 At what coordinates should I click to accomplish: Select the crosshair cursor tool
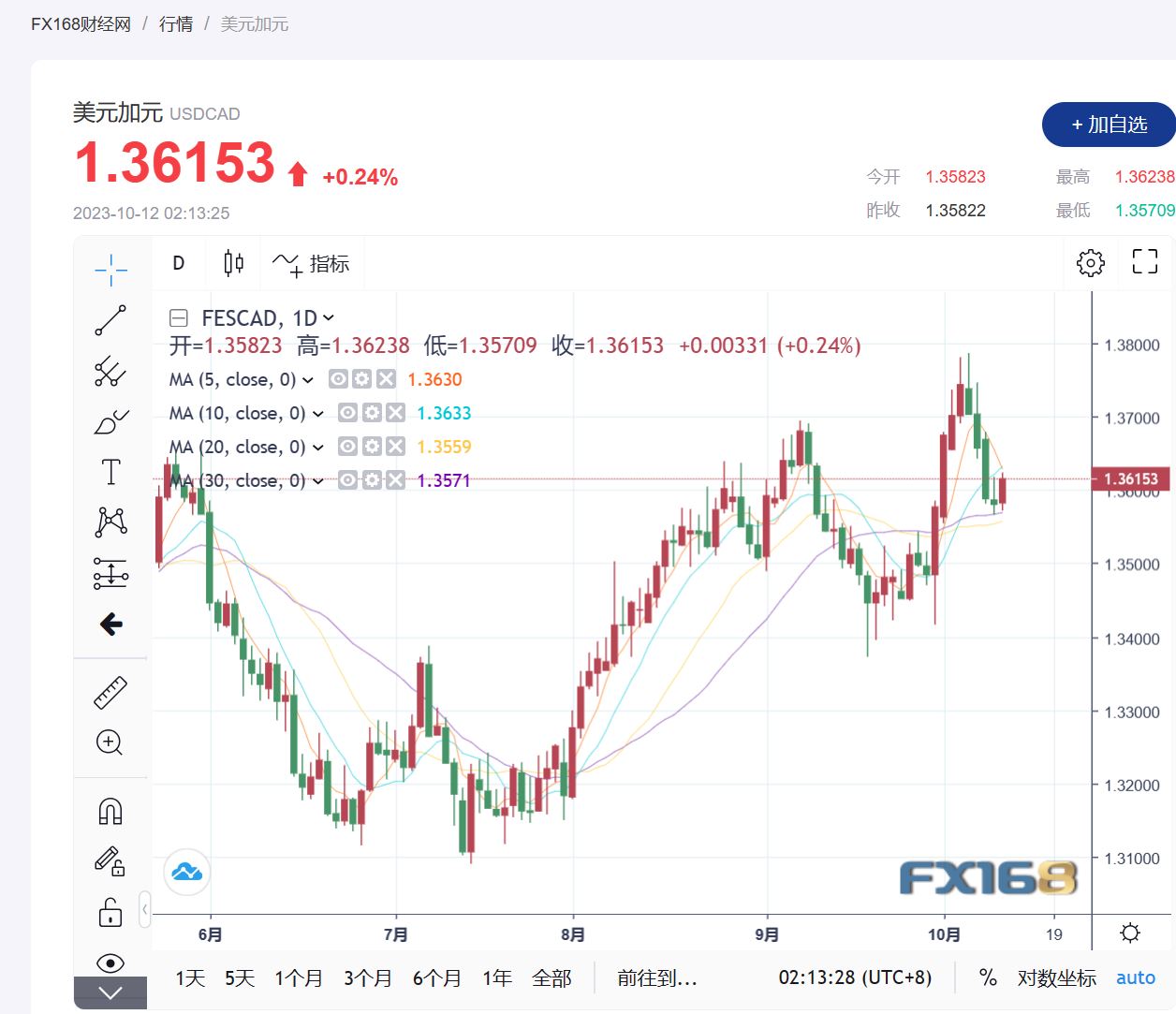(x=110, y=270)
